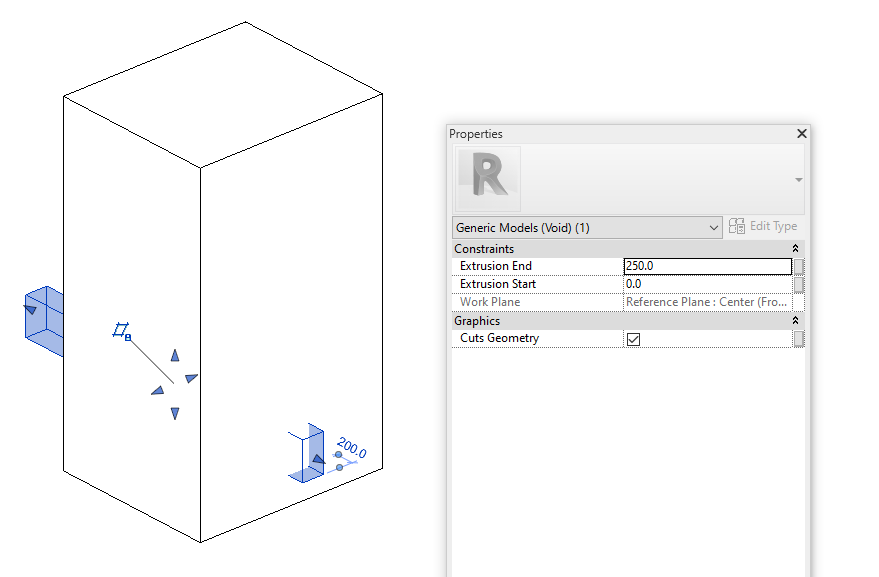The height and width of the screenshot is (577, 879).
Task: Click inside the Extrusion End value field
Action: pos(700,265)
